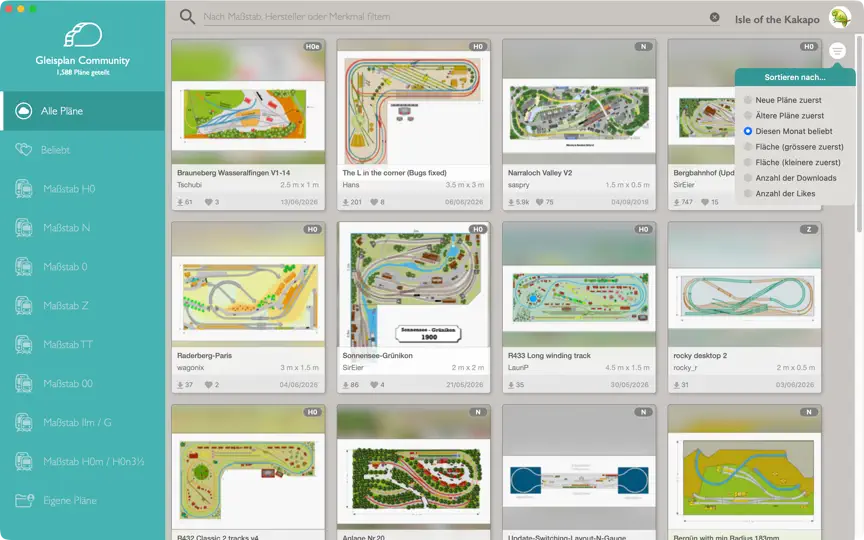Filter plans by Maßstab 0

coord(83,267)
